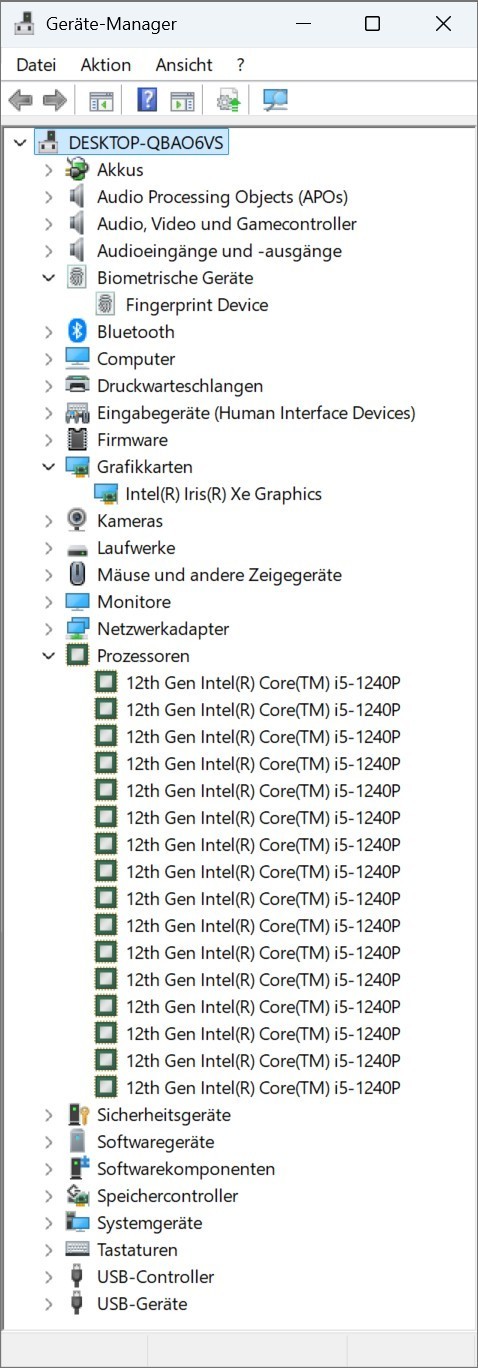Image resolution: width=478 pixels, height=1368 pixels.
Task: Select the Sicherheitsgeräte label
Action: [x=164, y=1115]
